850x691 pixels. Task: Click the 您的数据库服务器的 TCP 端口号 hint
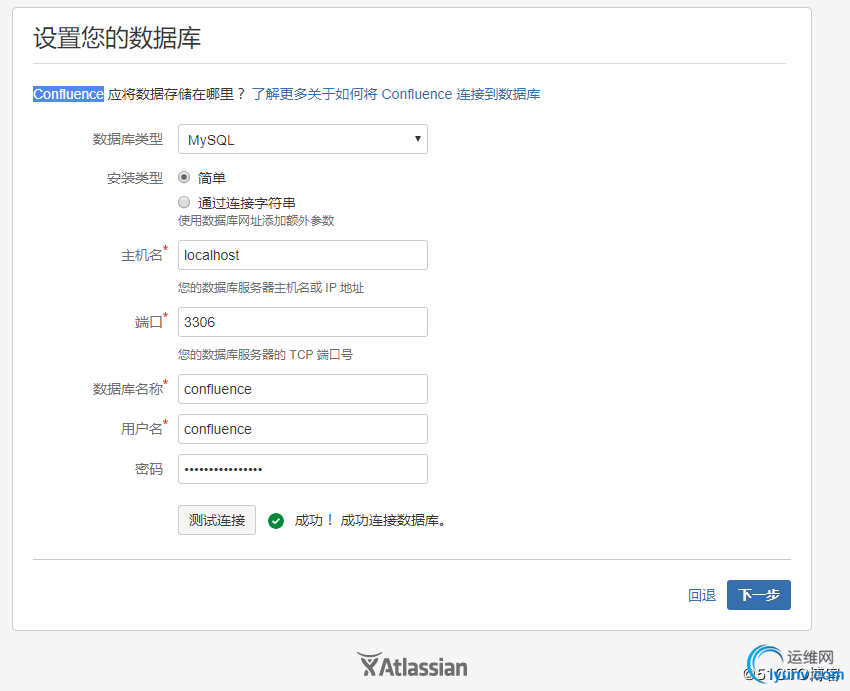click(265, 355)
